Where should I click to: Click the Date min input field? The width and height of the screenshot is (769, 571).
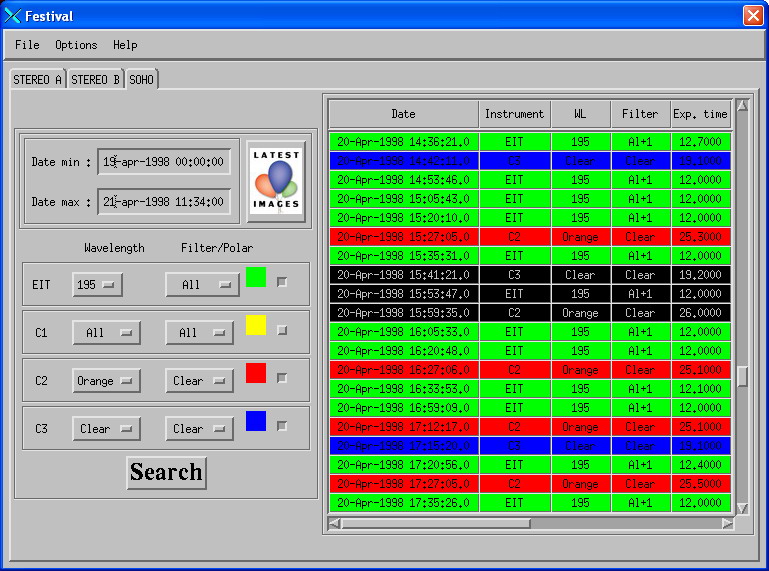[164, 161]
